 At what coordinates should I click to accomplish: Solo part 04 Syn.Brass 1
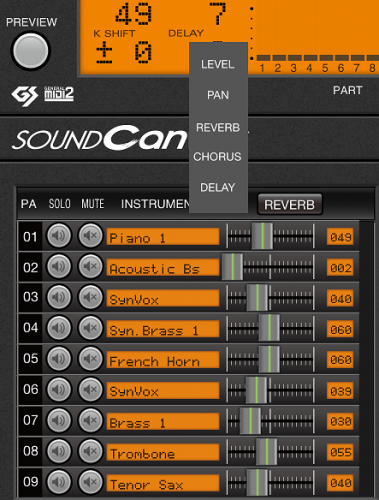(x=59, y=328)
